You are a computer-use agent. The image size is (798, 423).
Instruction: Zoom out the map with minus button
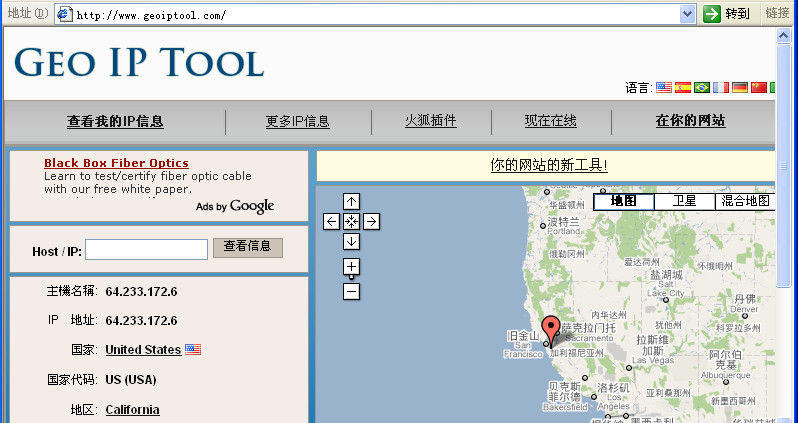point(351,292)
